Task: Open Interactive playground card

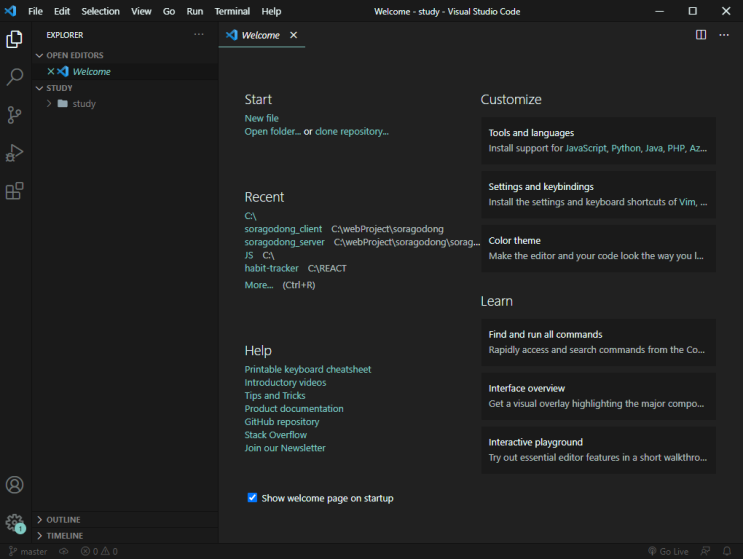Action: click(x=598, y=450)
